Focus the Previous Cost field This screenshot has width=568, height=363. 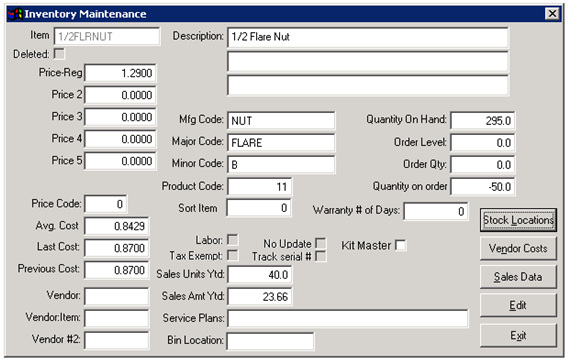pyautogui.click(x=117, y=270)
